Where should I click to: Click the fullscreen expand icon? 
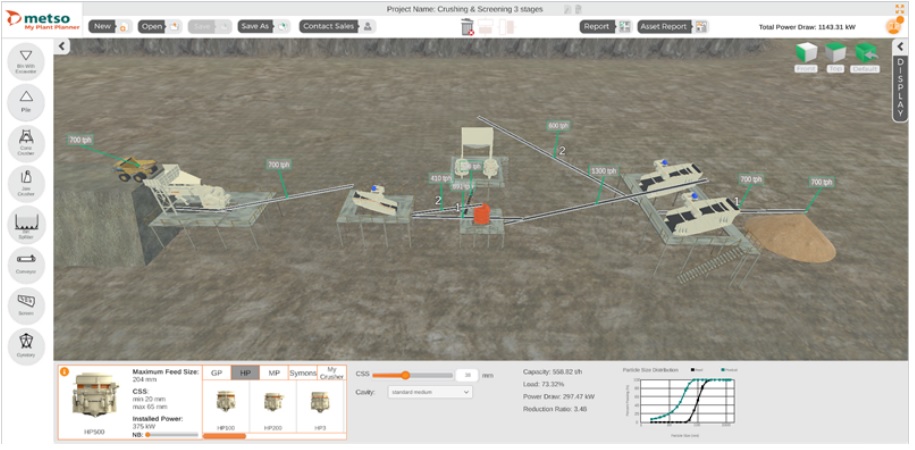(899, 9)
